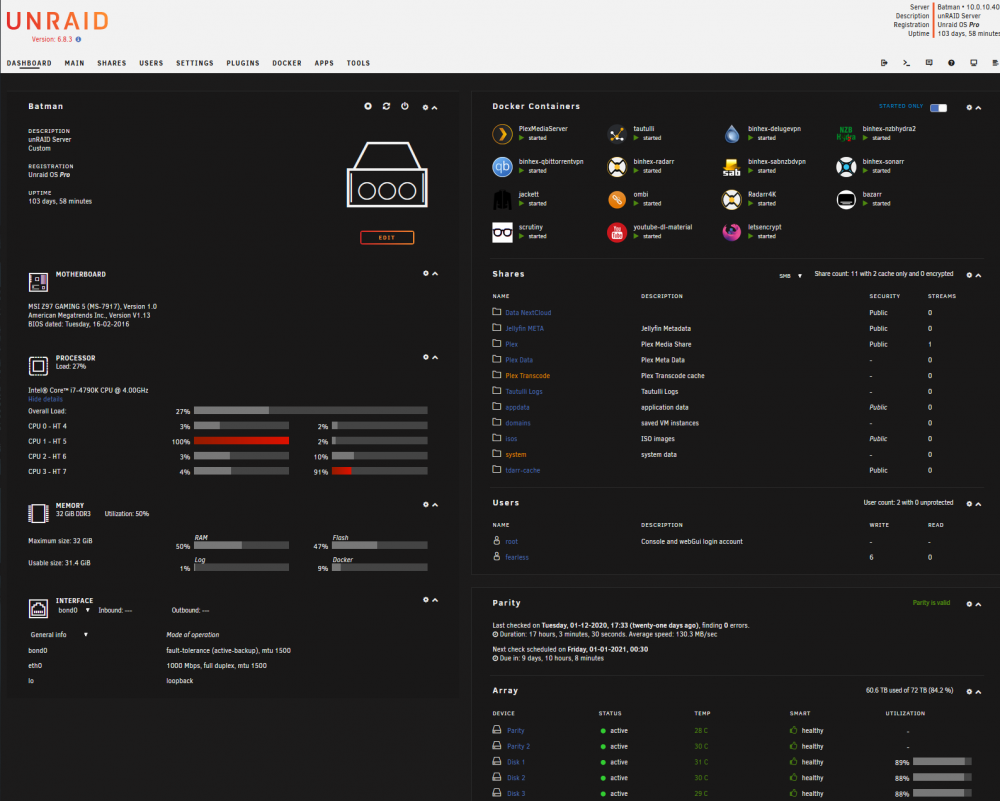Viewport: 1000px width, 801px height.
Task: Open the Settings tab
Action: pyautogui.click(x=195, y=63)
